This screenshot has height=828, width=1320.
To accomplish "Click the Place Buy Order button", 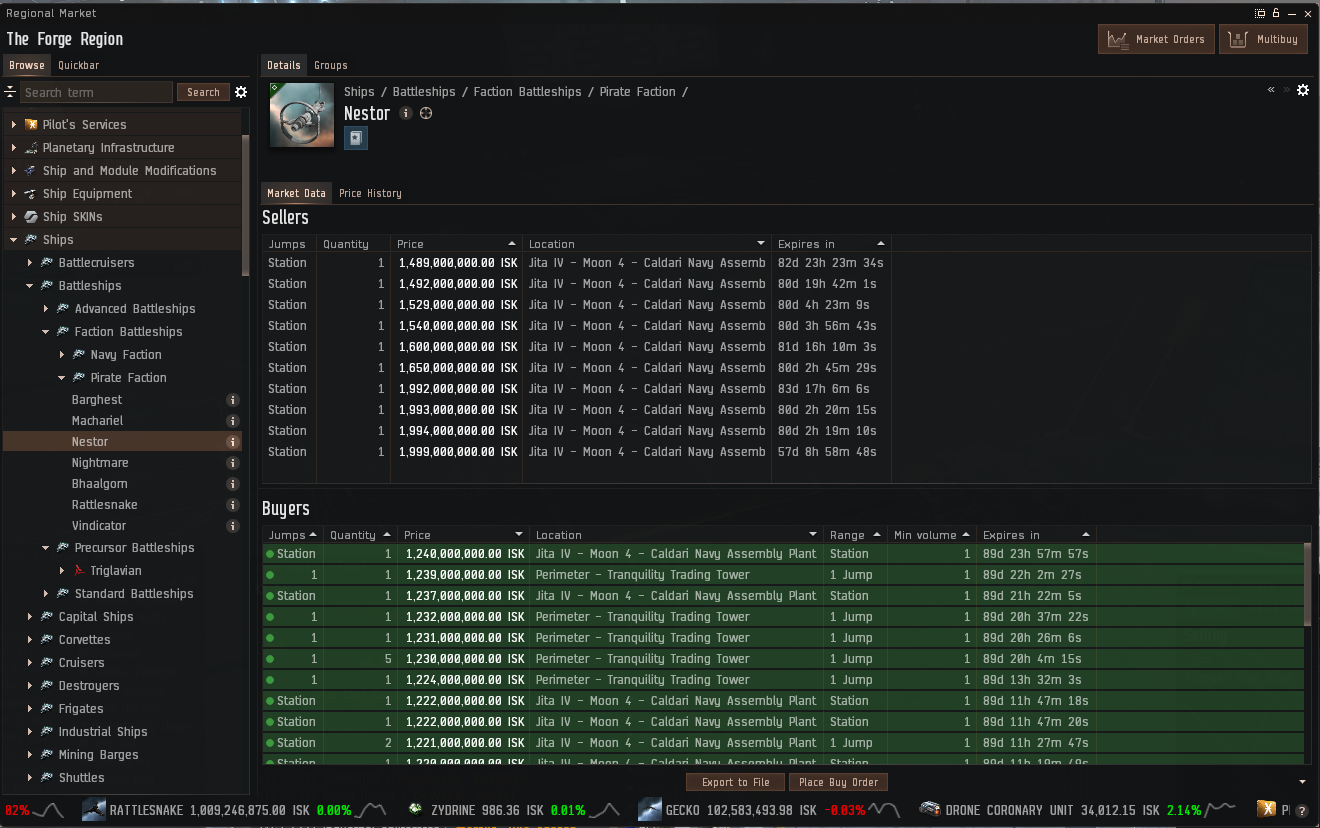I will point(838,782).
